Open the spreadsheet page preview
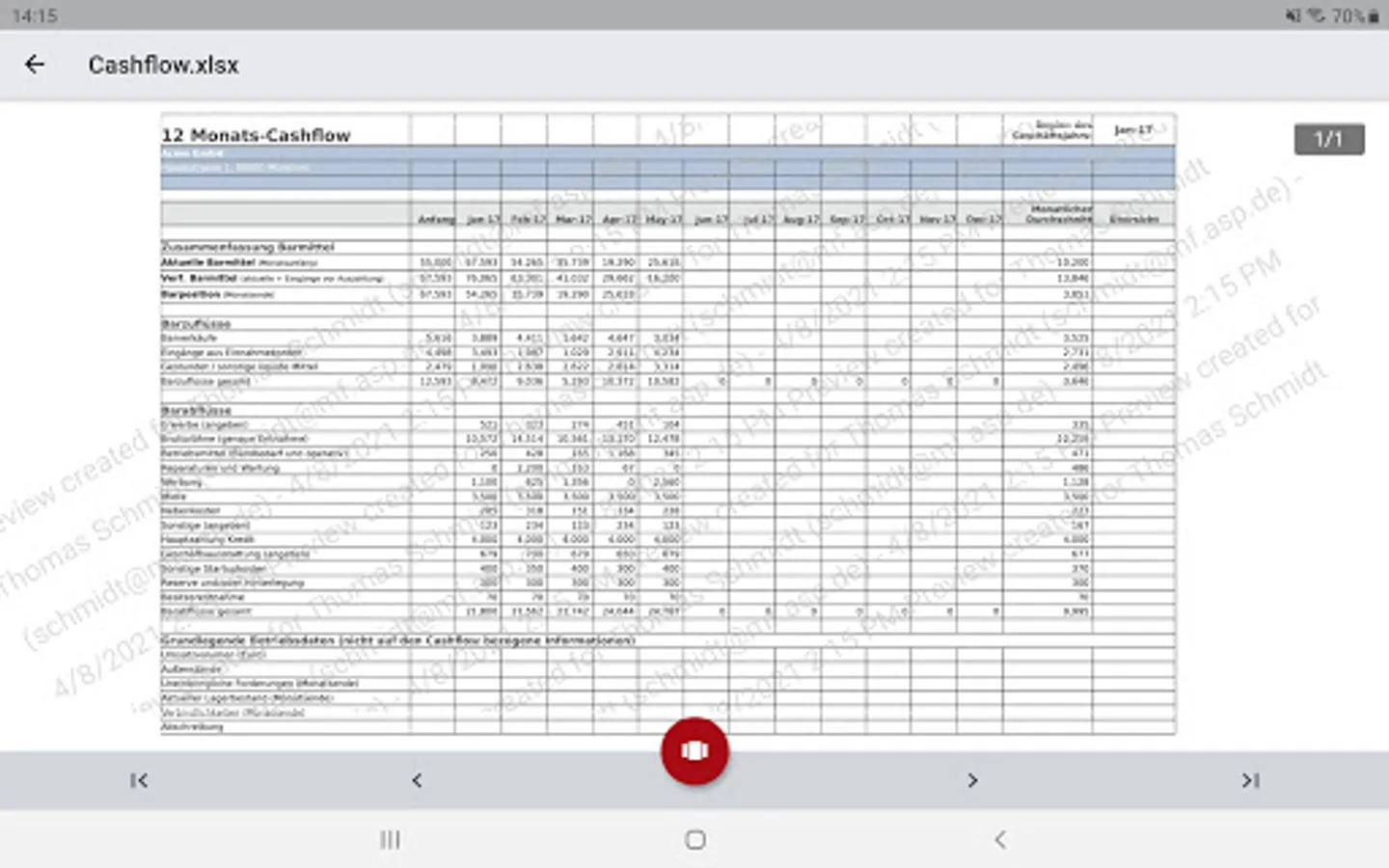The width and height of the screenshot is (1389, 868). point(667,423)
